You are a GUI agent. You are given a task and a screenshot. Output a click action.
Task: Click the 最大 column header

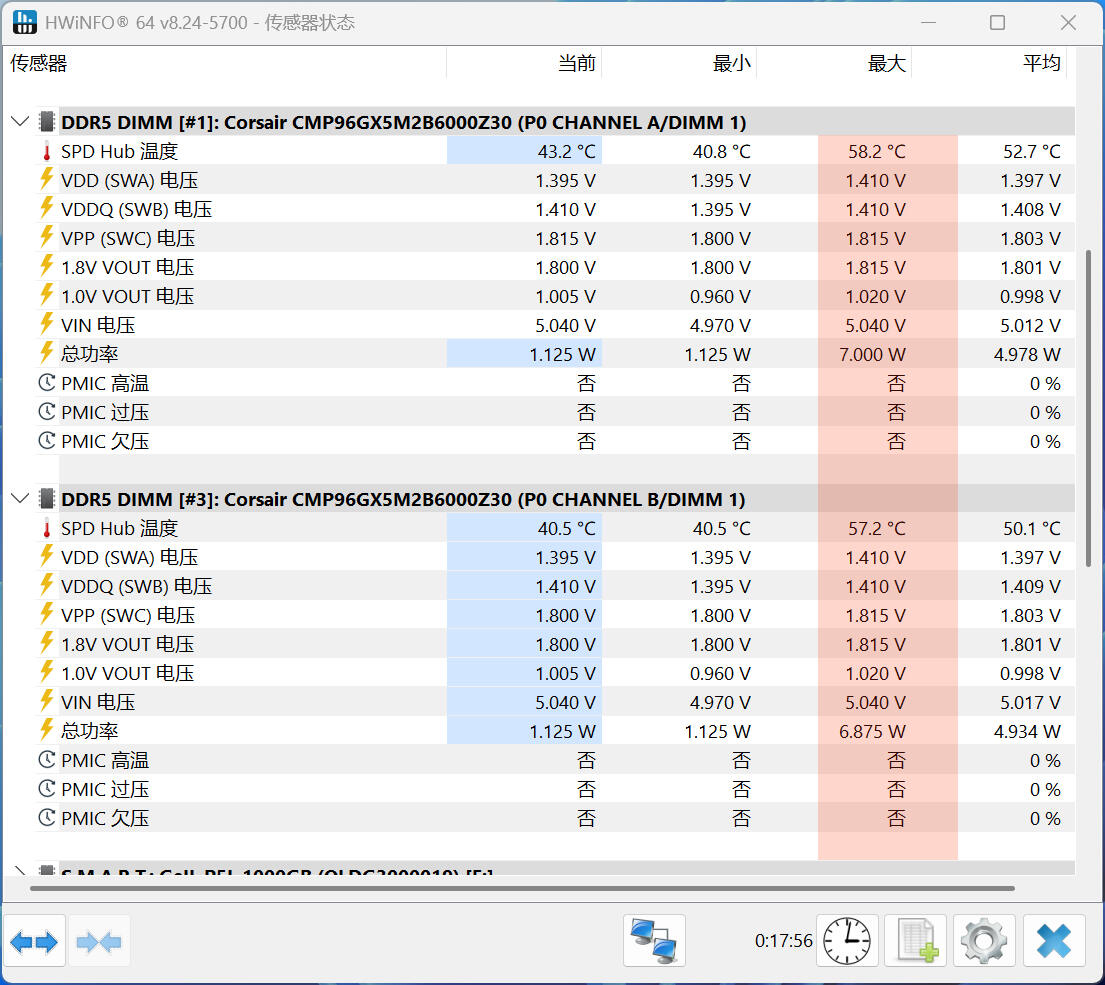pos(834,63)
